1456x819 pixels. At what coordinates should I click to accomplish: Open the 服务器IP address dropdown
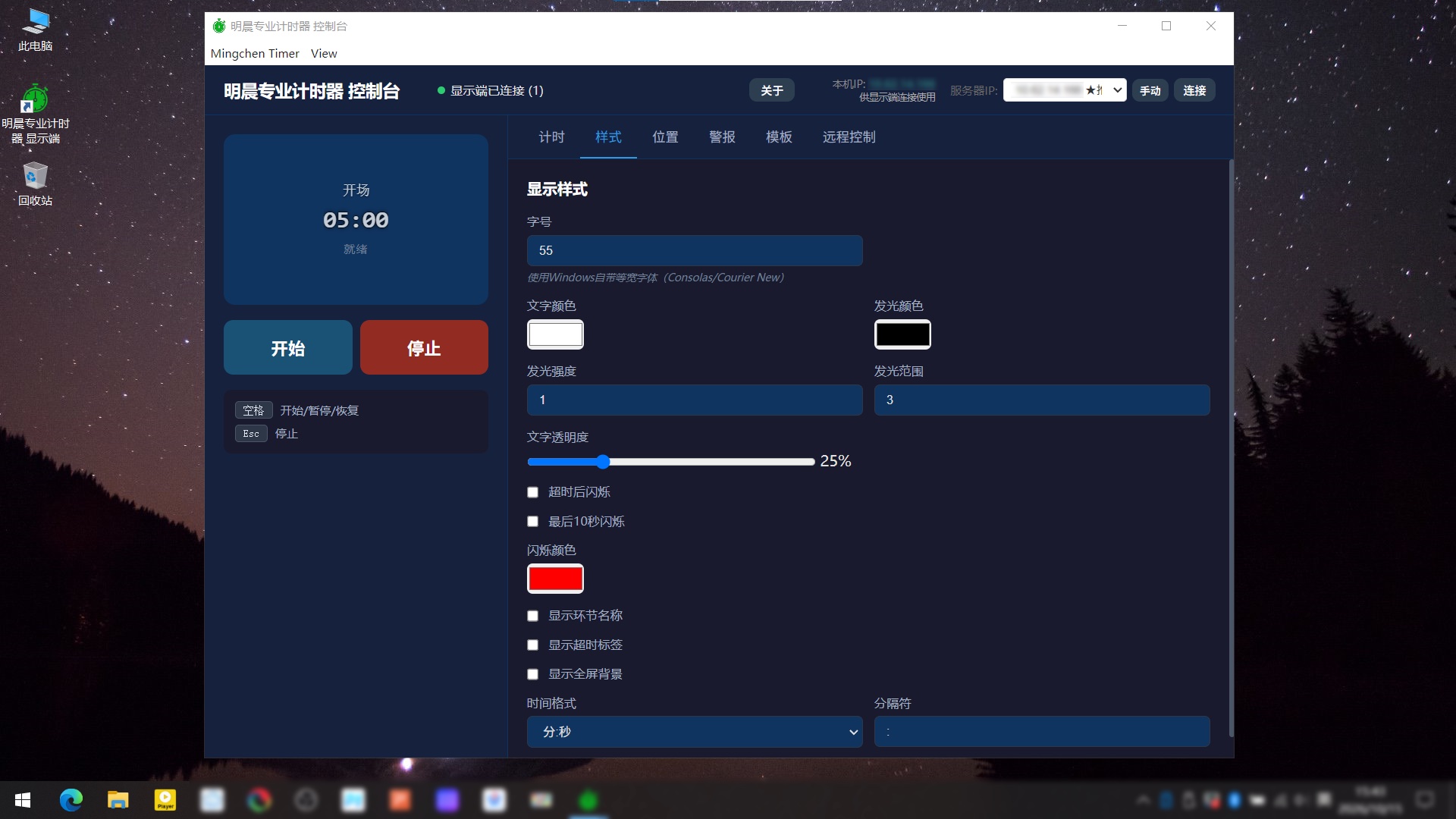tap(1065, 90)
